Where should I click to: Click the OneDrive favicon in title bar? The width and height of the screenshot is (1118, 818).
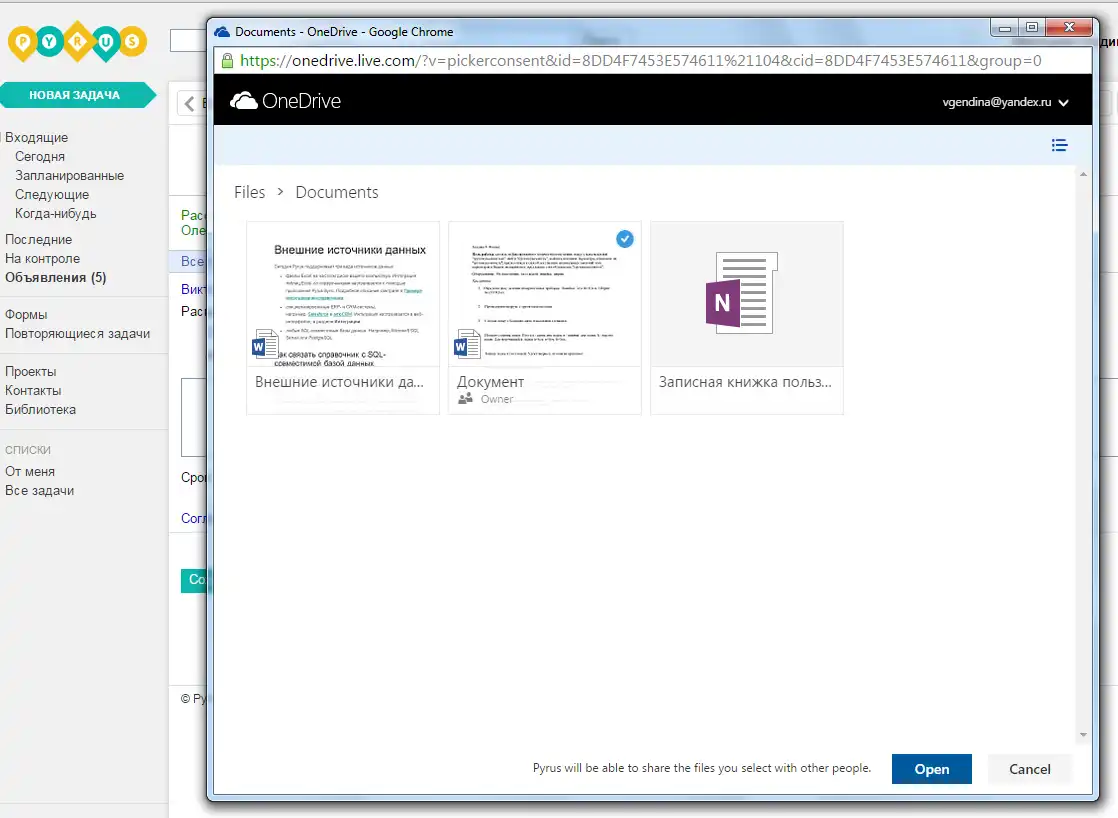222,31
